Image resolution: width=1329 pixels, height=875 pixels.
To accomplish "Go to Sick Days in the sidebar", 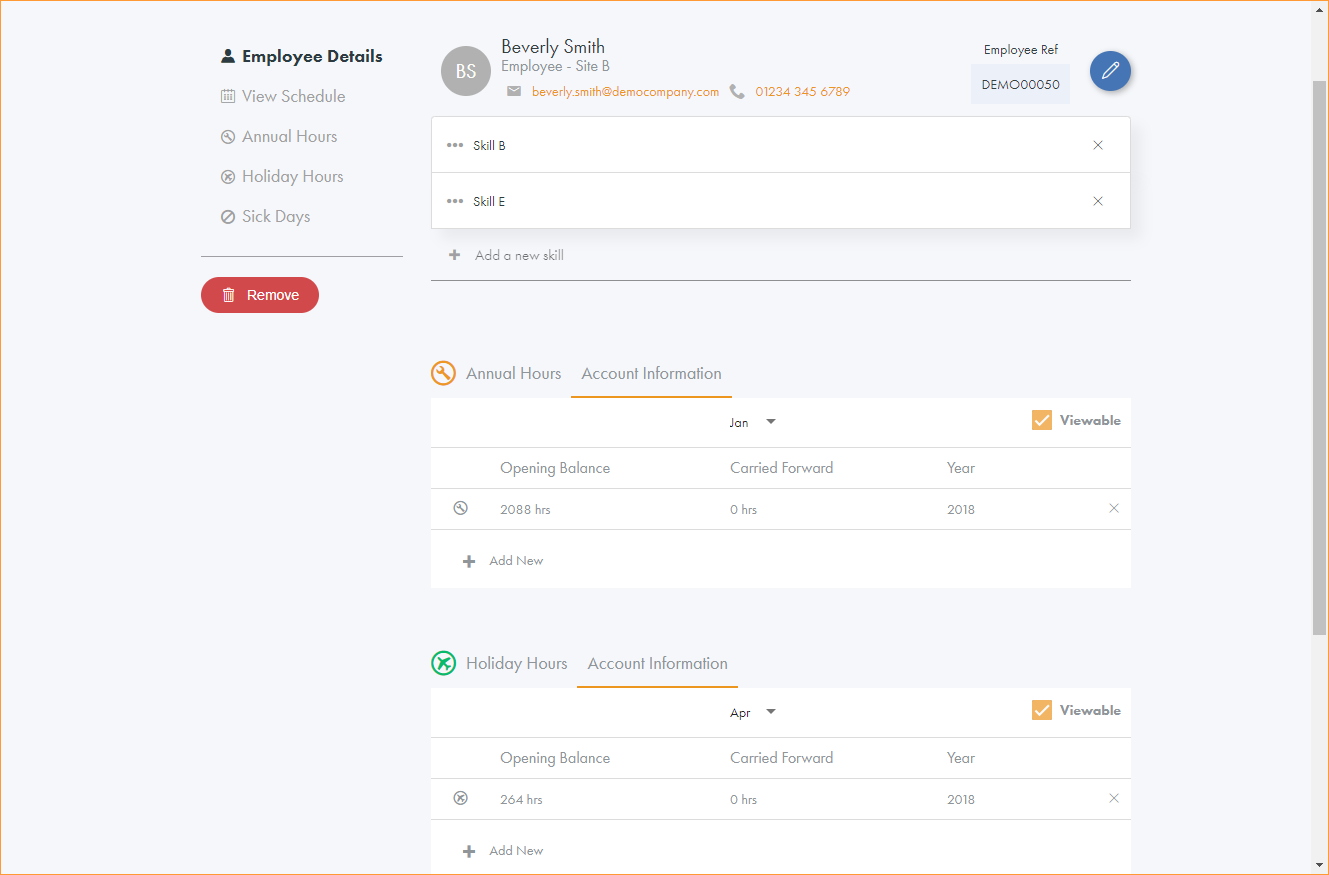I will click(275, 216).
